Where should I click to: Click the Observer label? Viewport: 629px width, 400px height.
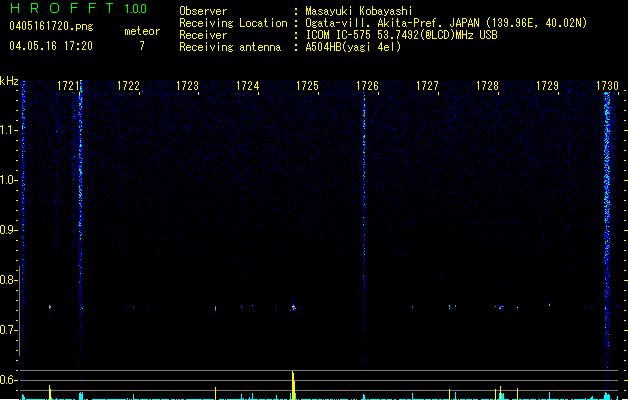click(203, 11)
